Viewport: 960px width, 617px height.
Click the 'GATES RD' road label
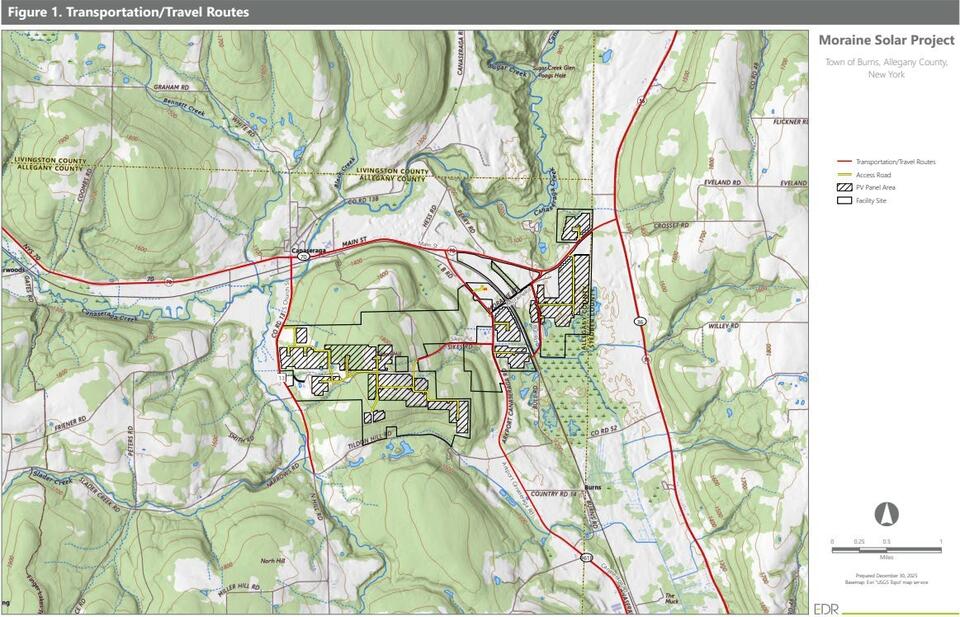(x=29, y=290)
